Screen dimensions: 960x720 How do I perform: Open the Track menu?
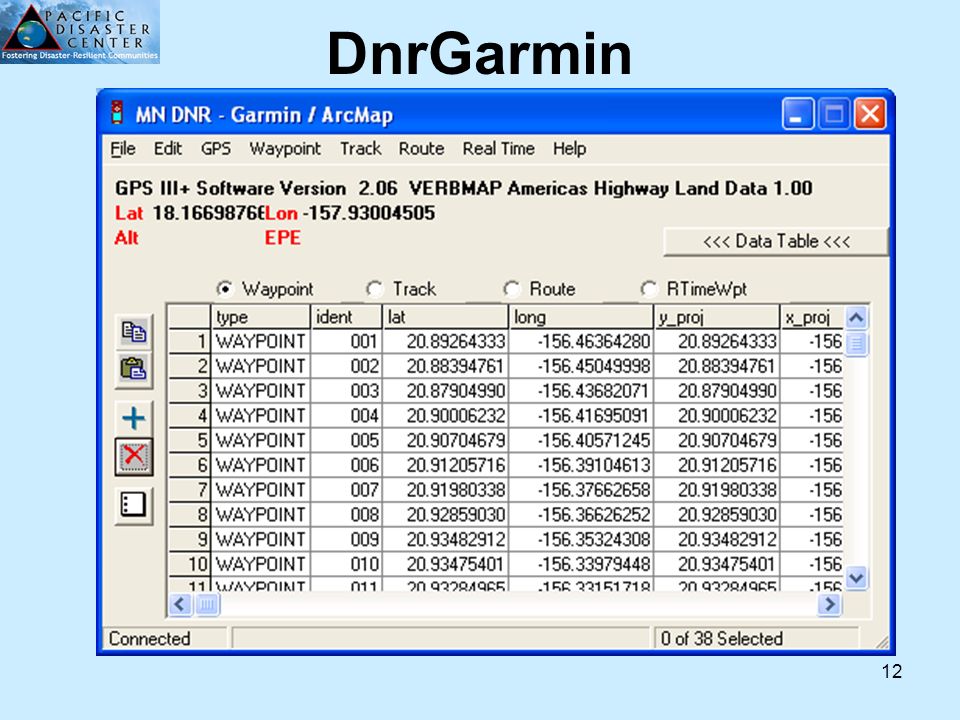point(361,149)
